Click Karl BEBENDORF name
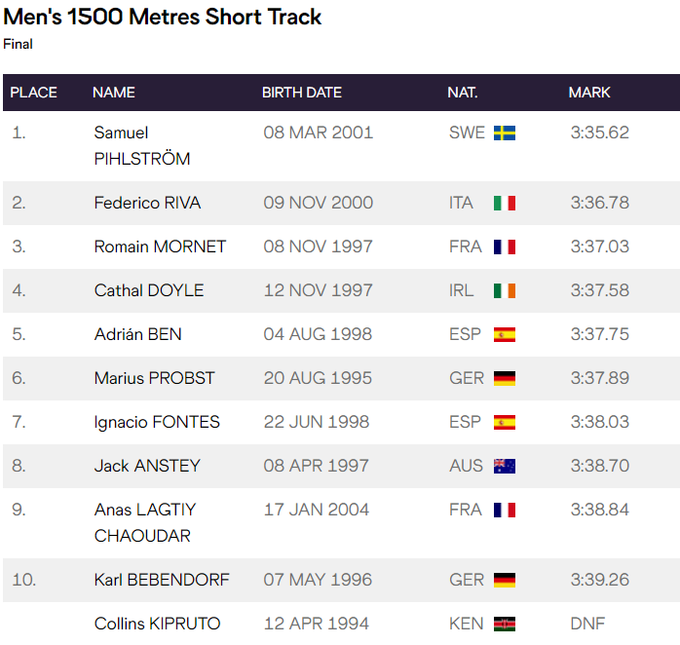680x645 pixels. [x=161, y=580]
